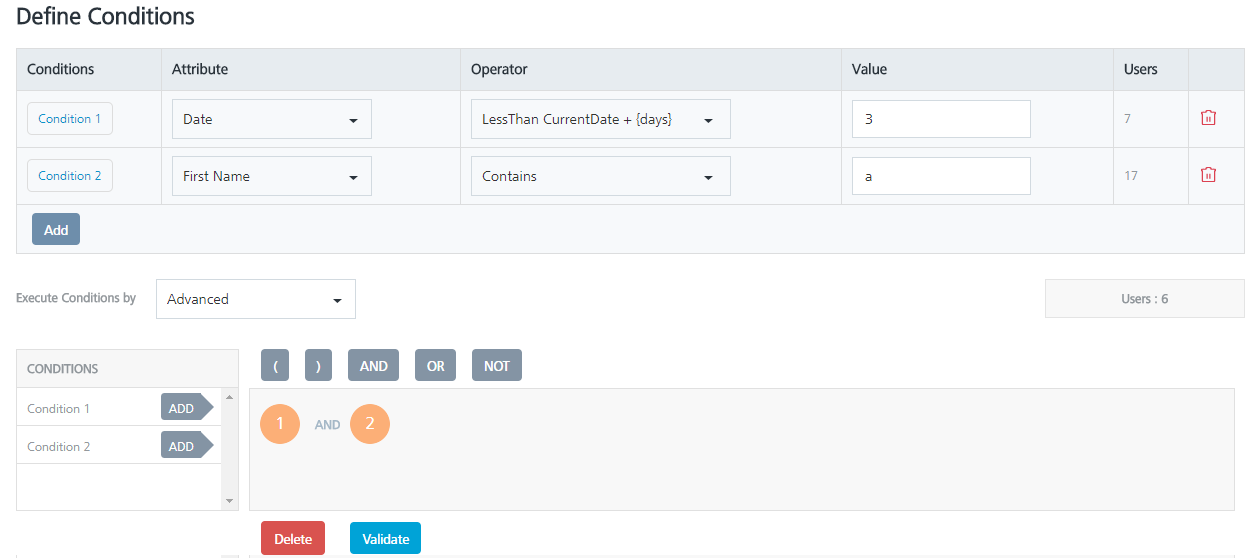
Task: Select orange circle token 1
Action: tap(280, 424)
